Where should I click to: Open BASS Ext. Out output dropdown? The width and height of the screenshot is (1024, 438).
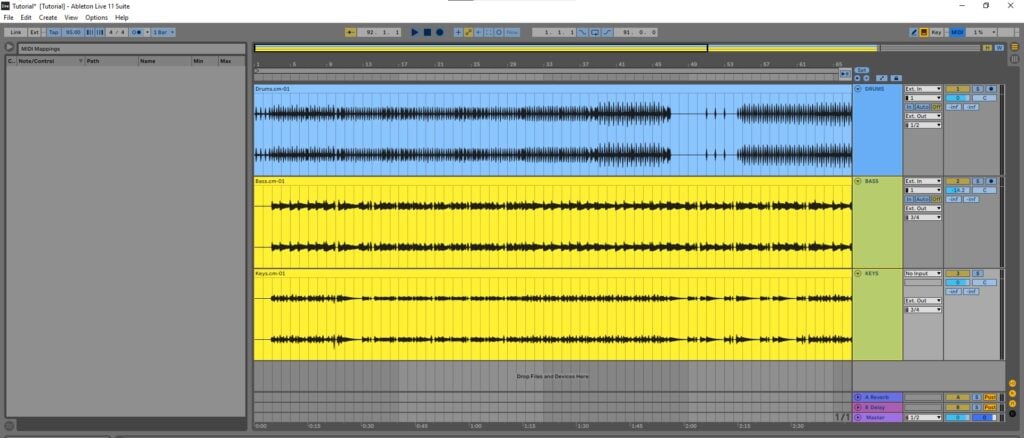point(923,208)
